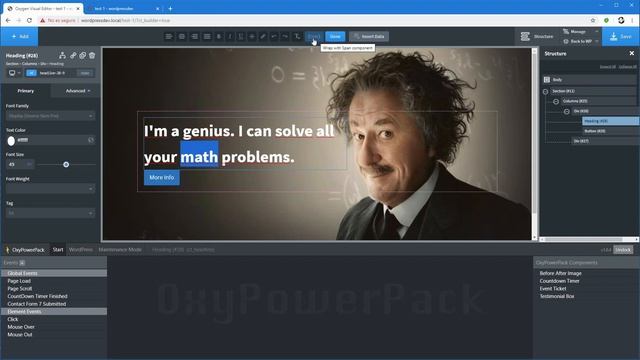The height and width of the screenshot is (360, 640).
Task: Toggle underline text formatting
Action: (241, 36)
